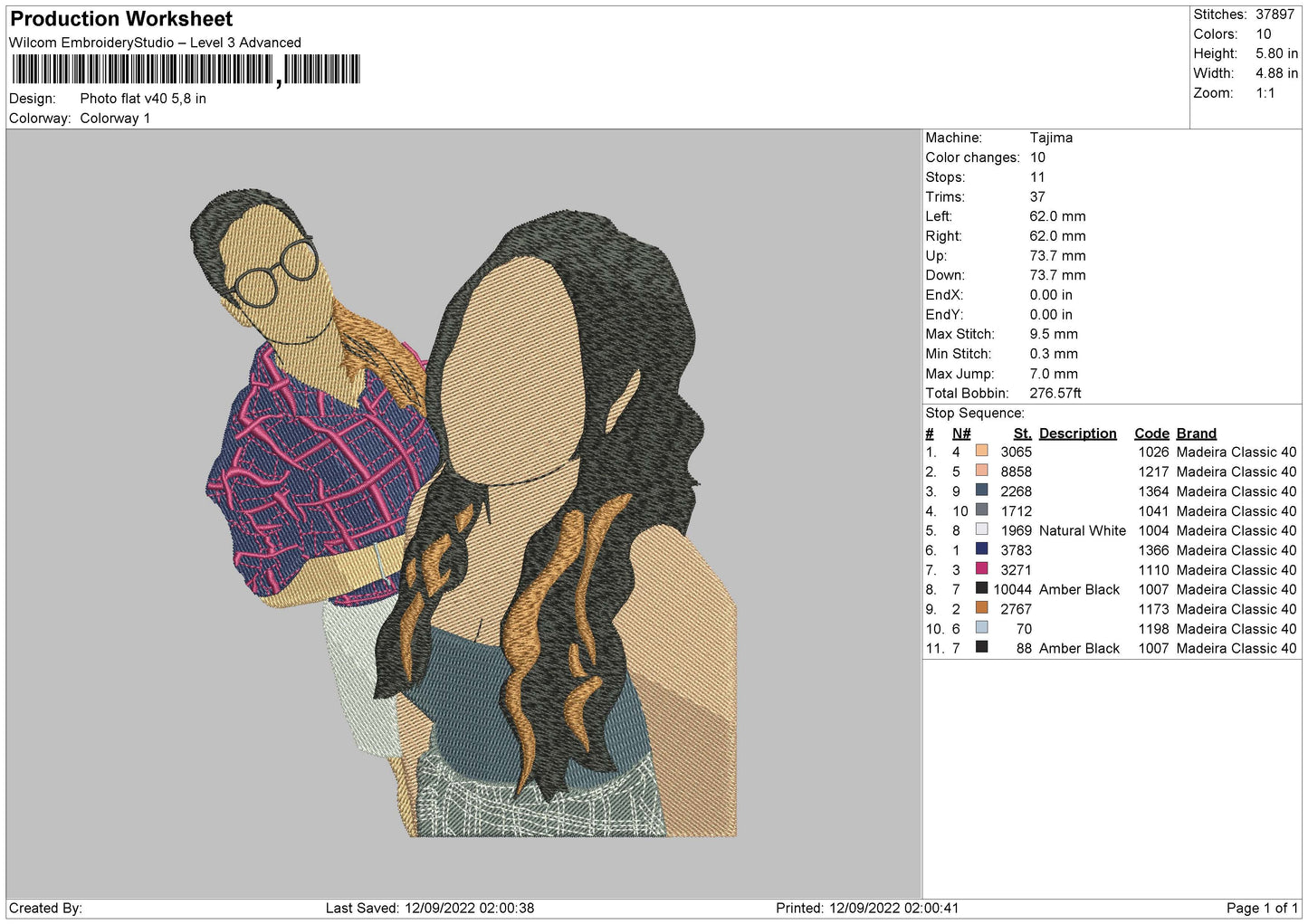Select the Natural White color swatch
Image resolution: width=1308 pixels, height=924 pixels.
pyautogui.click(x=981, y=529)
